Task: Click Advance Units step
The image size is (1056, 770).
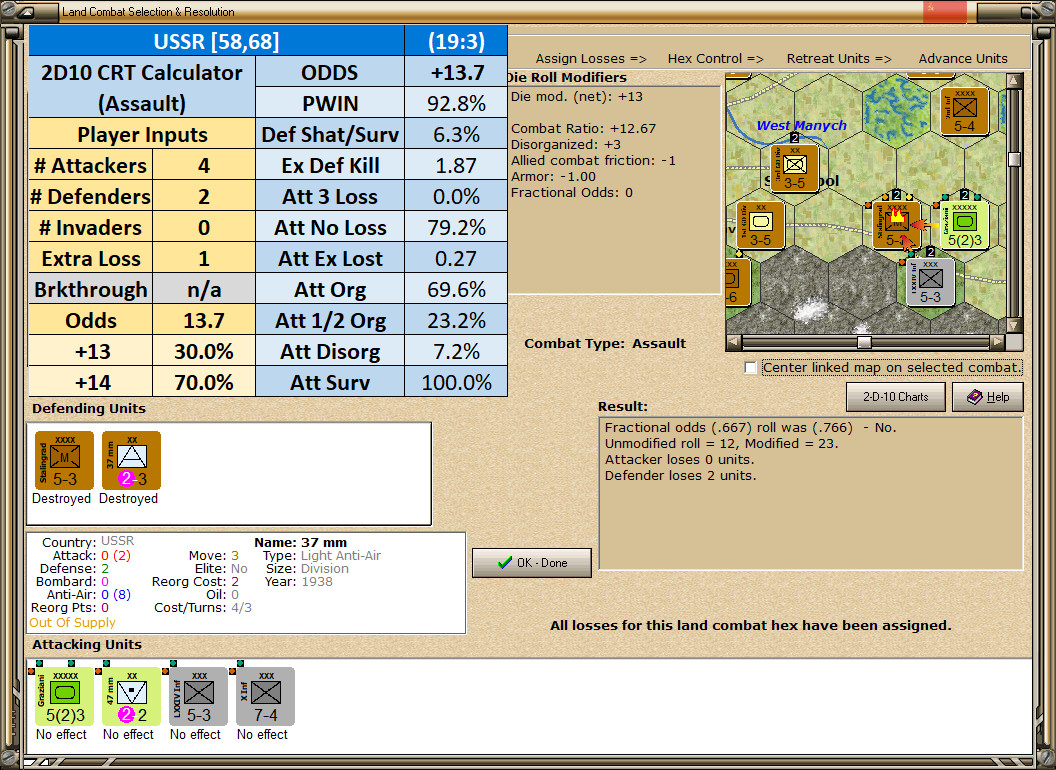Action: click(x=963, y=59)
